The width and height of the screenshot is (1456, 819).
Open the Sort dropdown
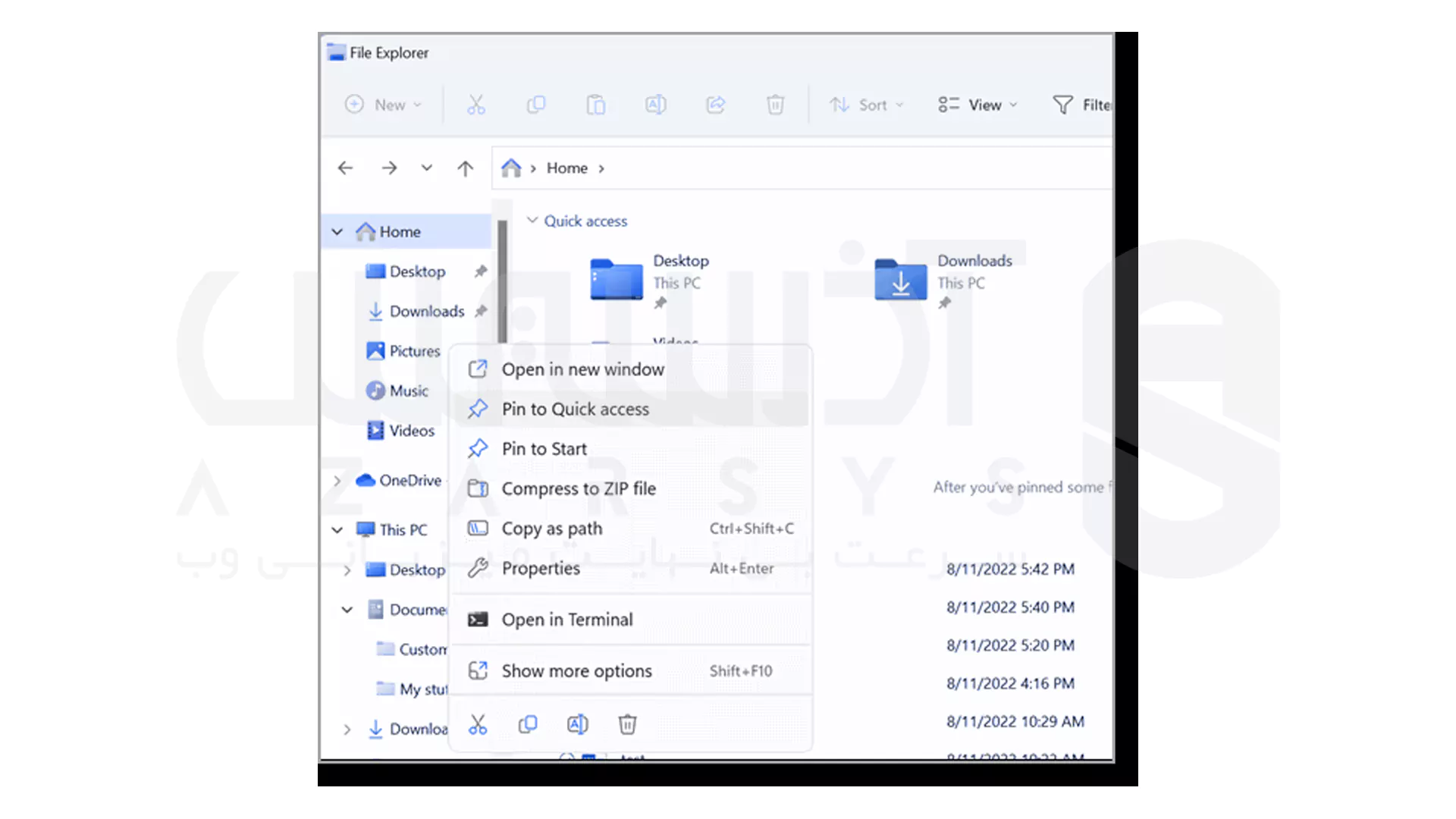pos(867,105)
